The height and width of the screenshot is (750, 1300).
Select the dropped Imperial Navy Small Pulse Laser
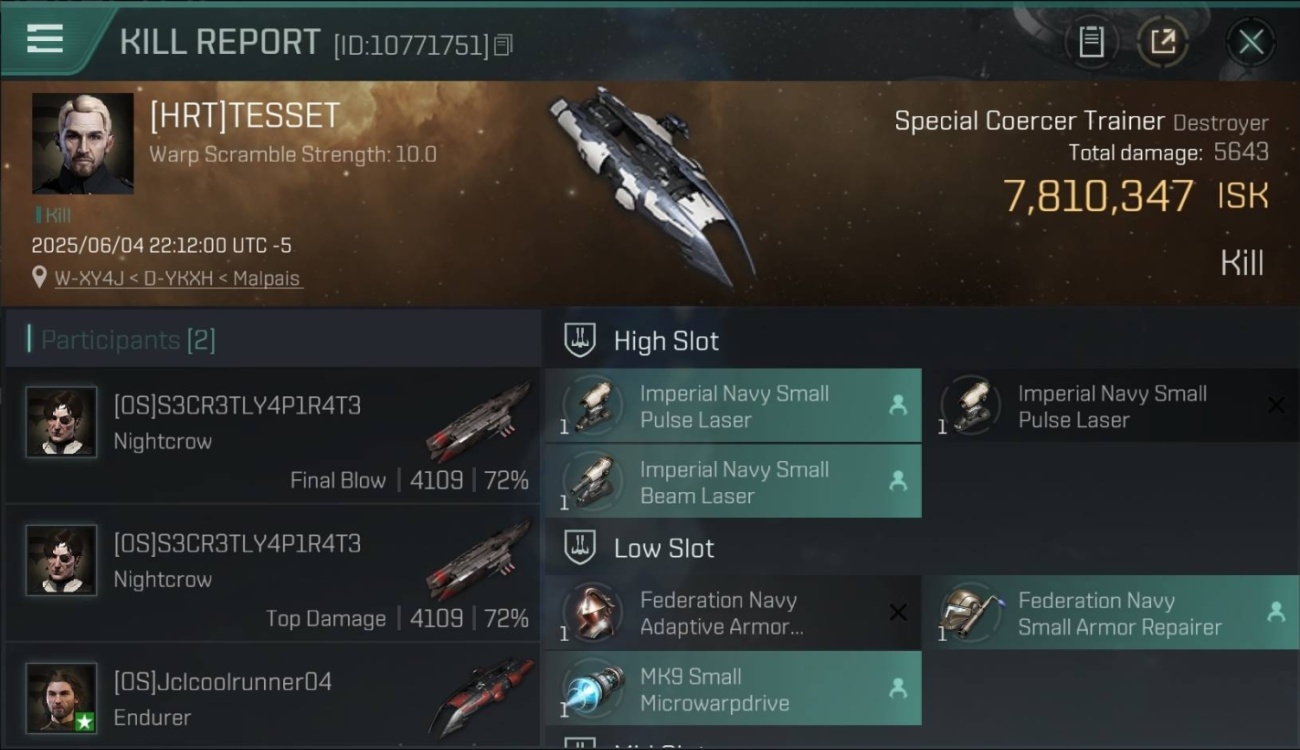click(x=733, y=406)
